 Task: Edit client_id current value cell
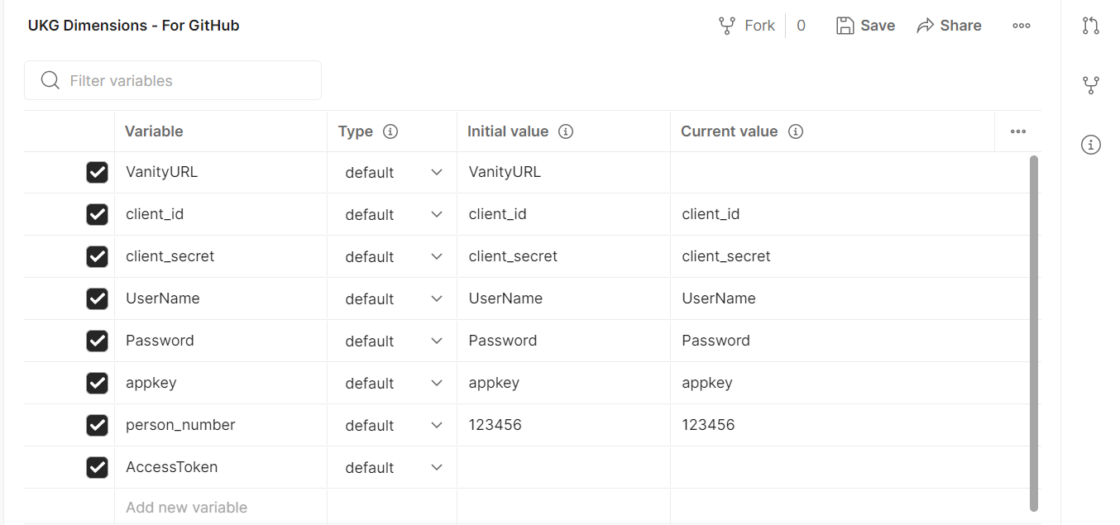(850, 214)
